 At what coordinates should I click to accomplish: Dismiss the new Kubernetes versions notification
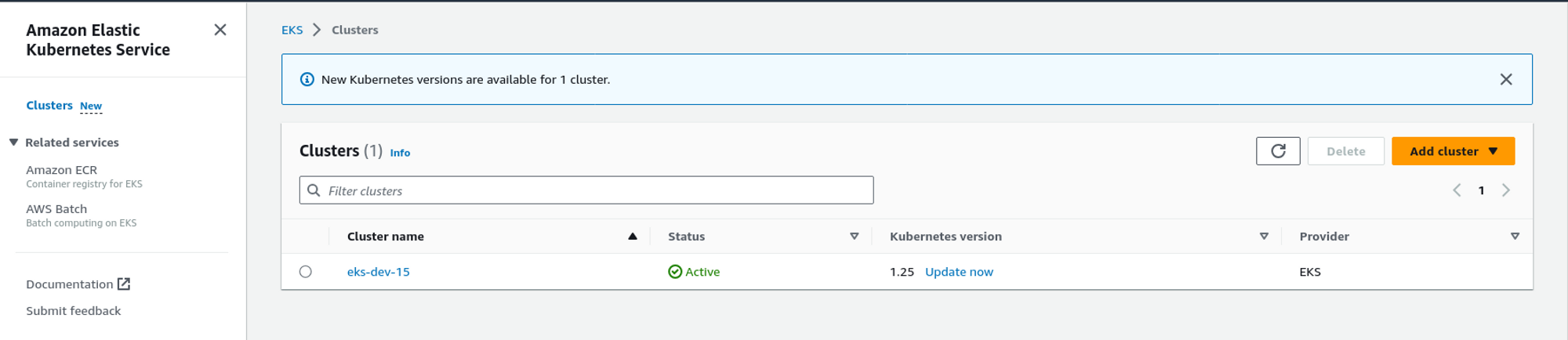click(1506, 79)
